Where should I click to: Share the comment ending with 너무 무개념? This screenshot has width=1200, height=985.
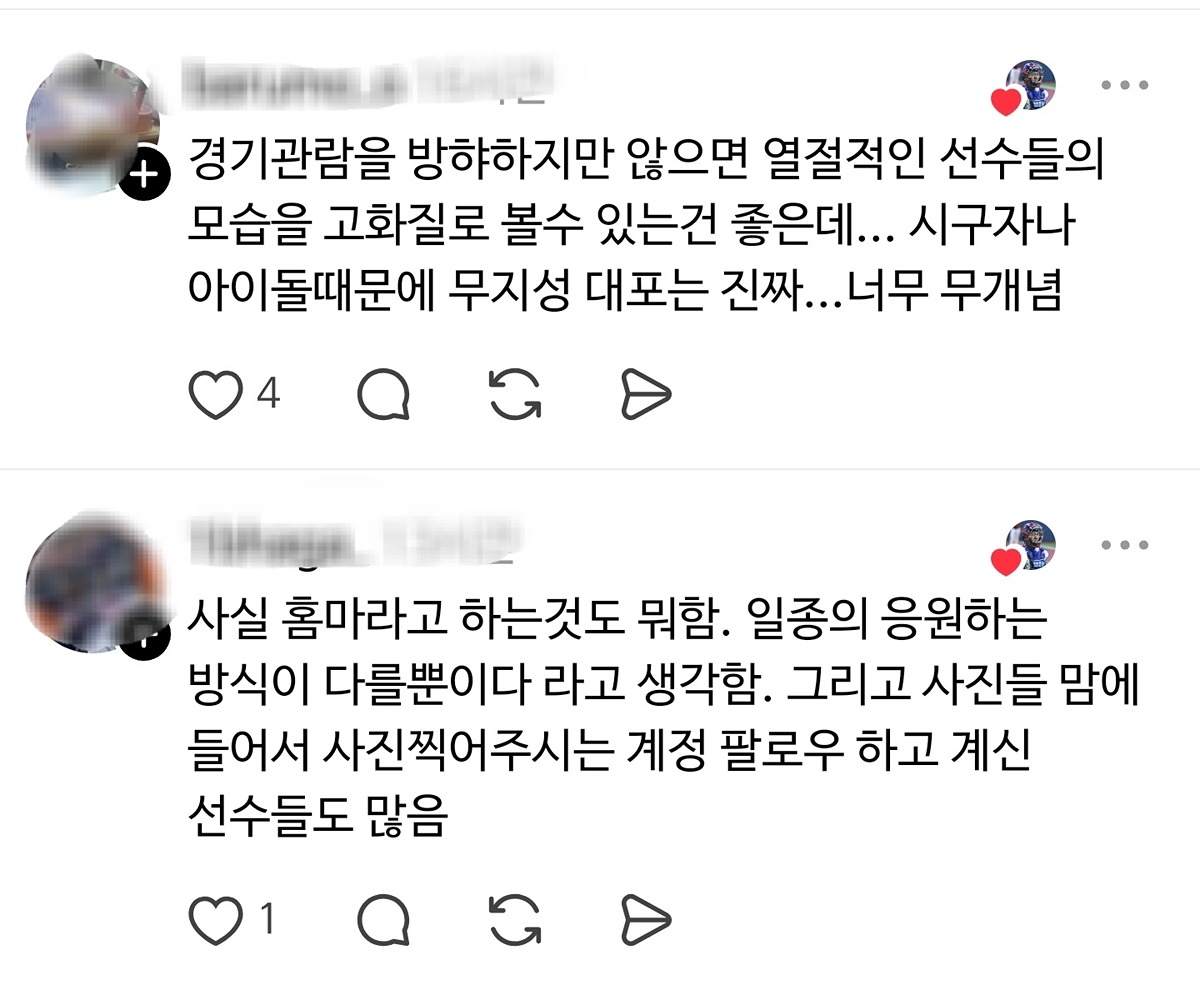pyautogui.click(x=646, y=395)
